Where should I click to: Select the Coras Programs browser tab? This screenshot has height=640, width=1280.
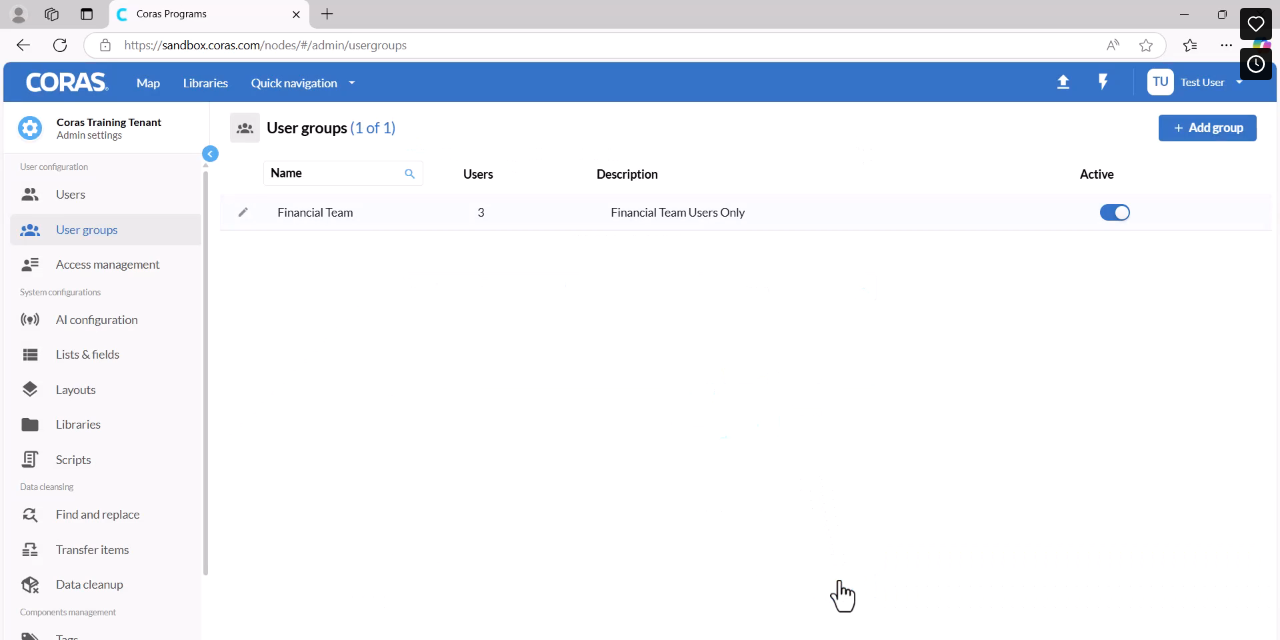point(208,14)
